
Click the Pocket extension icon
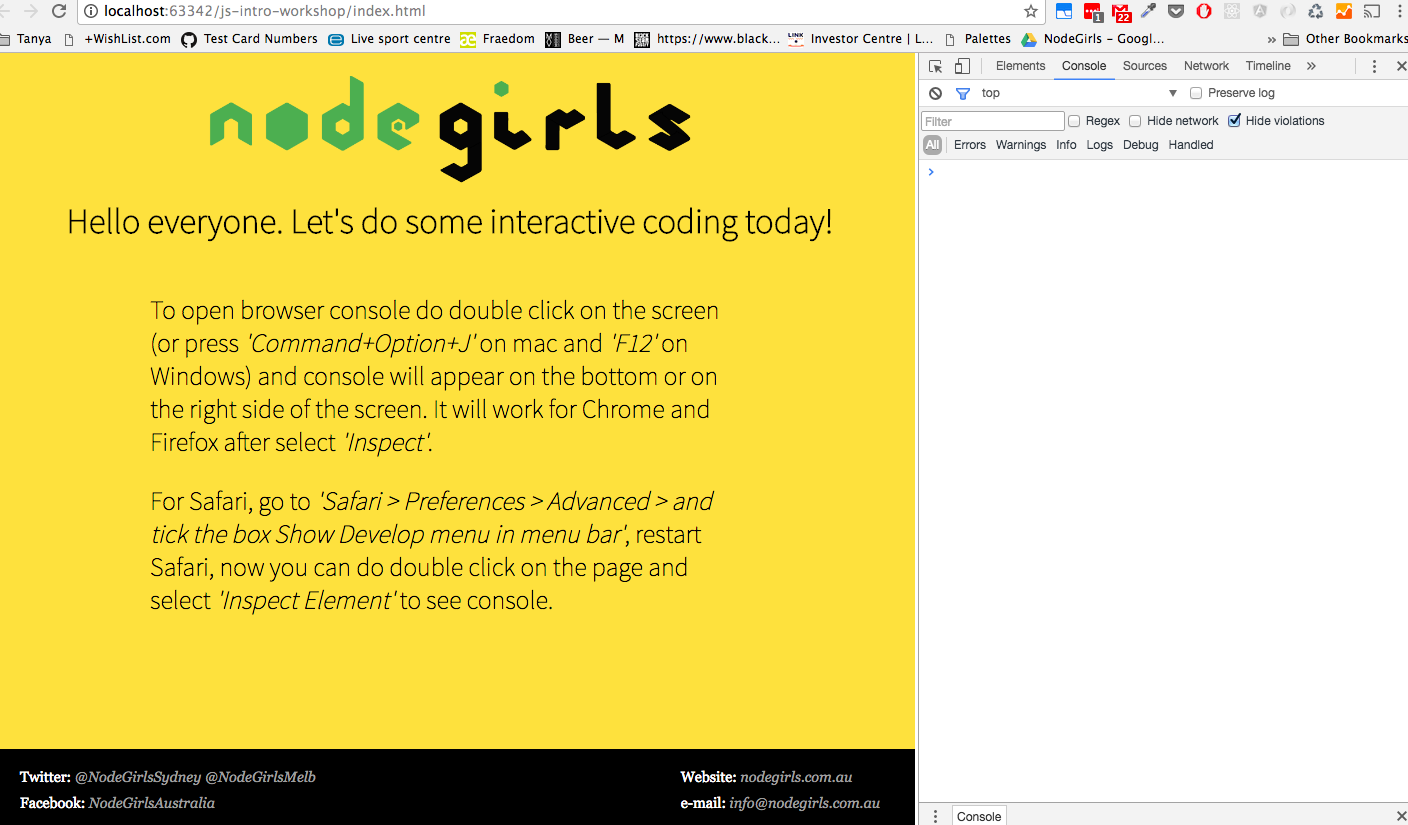pyautogui.click(x=1177, y=11)
